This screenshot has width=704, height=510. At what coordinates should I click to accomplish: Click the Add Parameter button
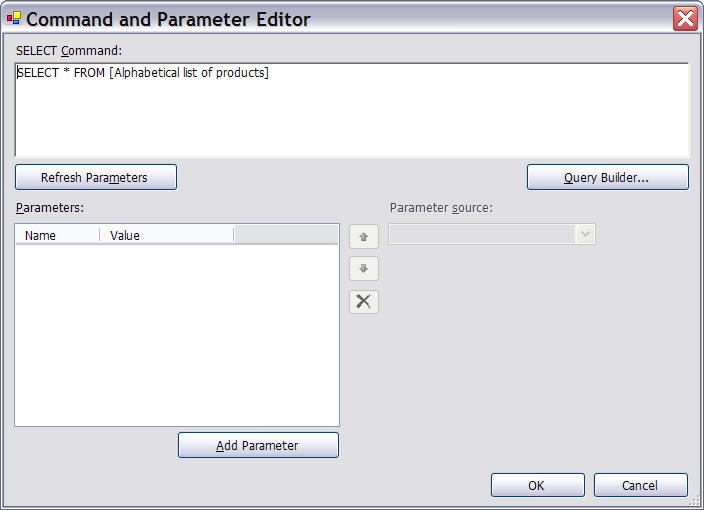click(258, 445)
